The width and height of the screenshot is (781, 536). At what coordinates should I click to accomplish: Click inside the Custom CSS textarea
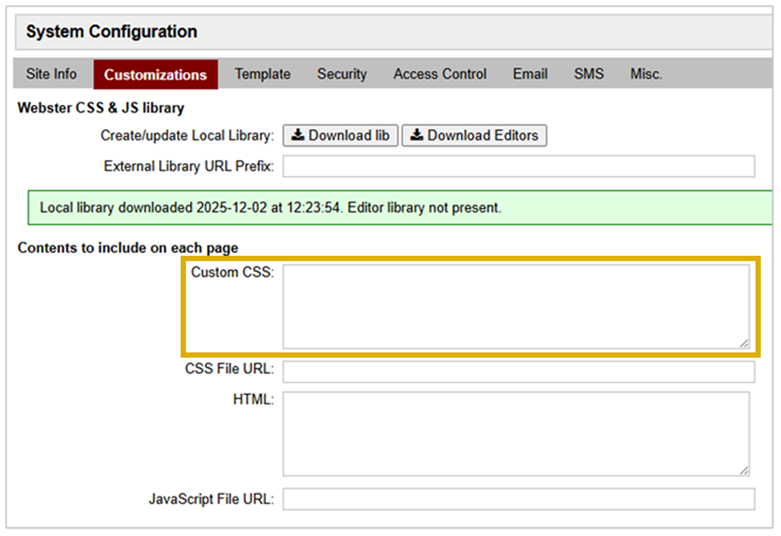(516, 306)
